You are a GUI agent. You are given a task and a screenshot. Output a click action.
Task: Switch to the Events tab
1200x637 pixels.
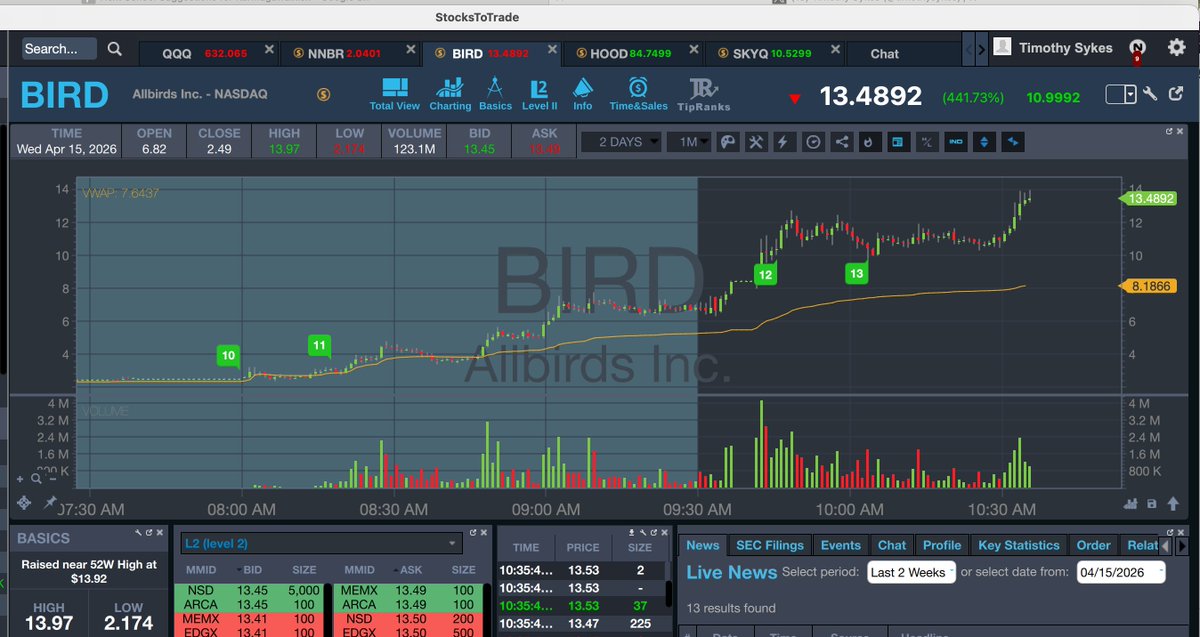(x=840, y=545)
